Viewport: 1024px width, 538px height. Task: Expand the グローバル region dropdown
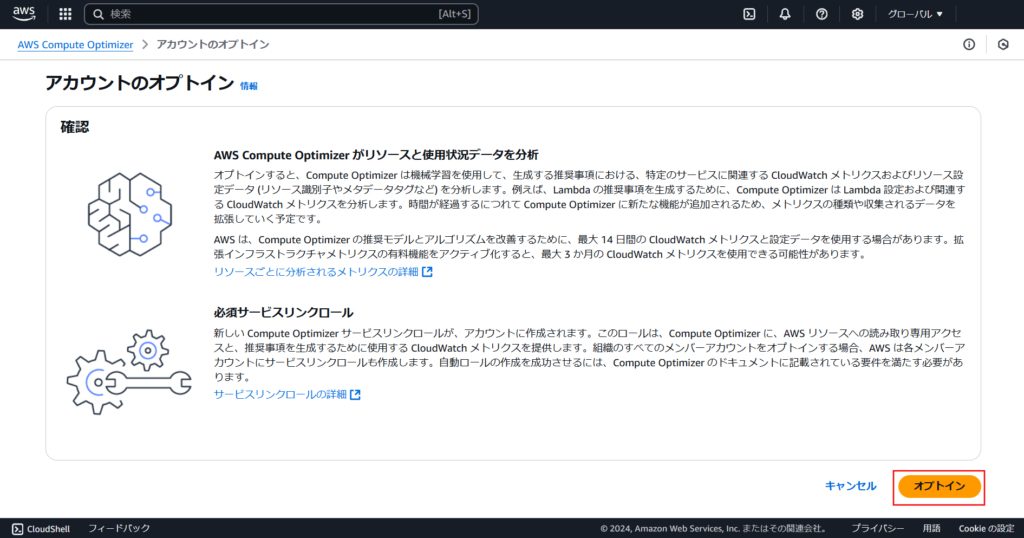[x=915, y=14]
